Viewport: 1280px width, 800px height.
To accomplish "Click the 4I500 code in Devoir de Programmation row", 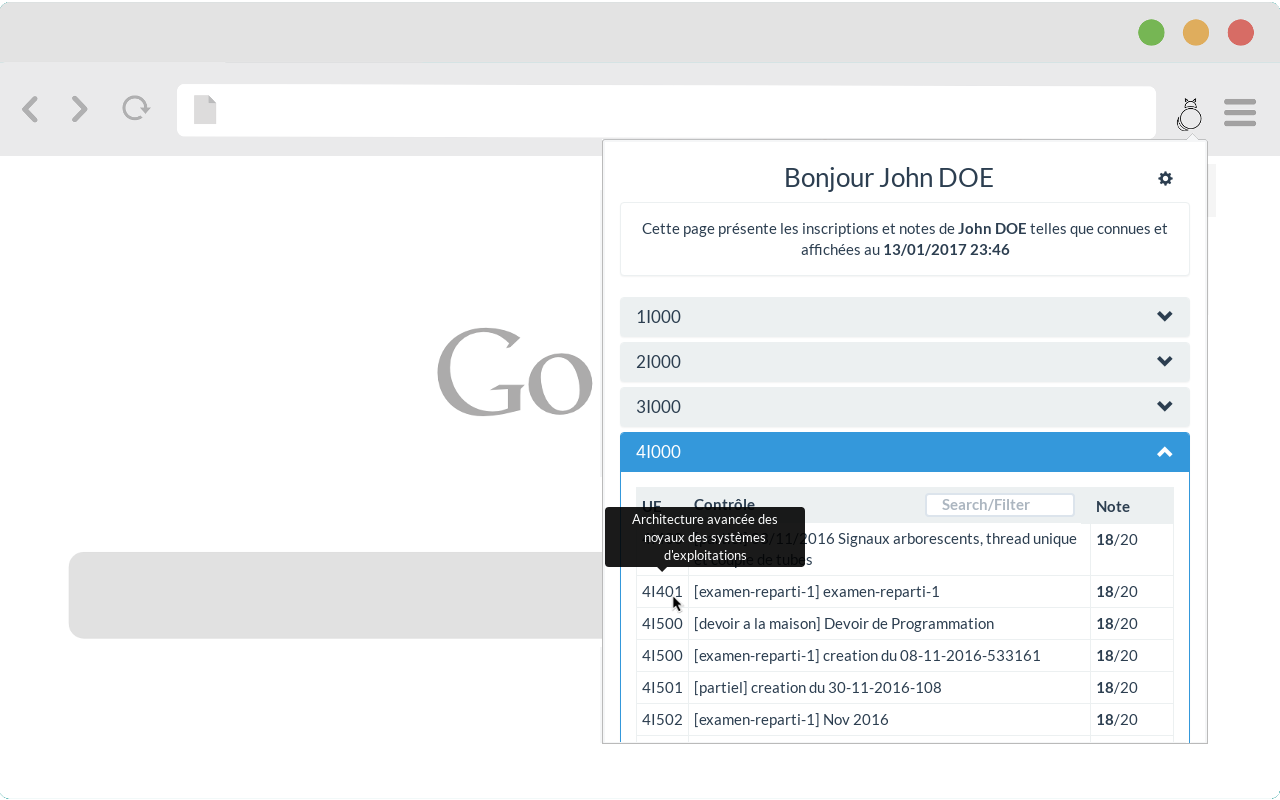I will (x=662, y=624).
